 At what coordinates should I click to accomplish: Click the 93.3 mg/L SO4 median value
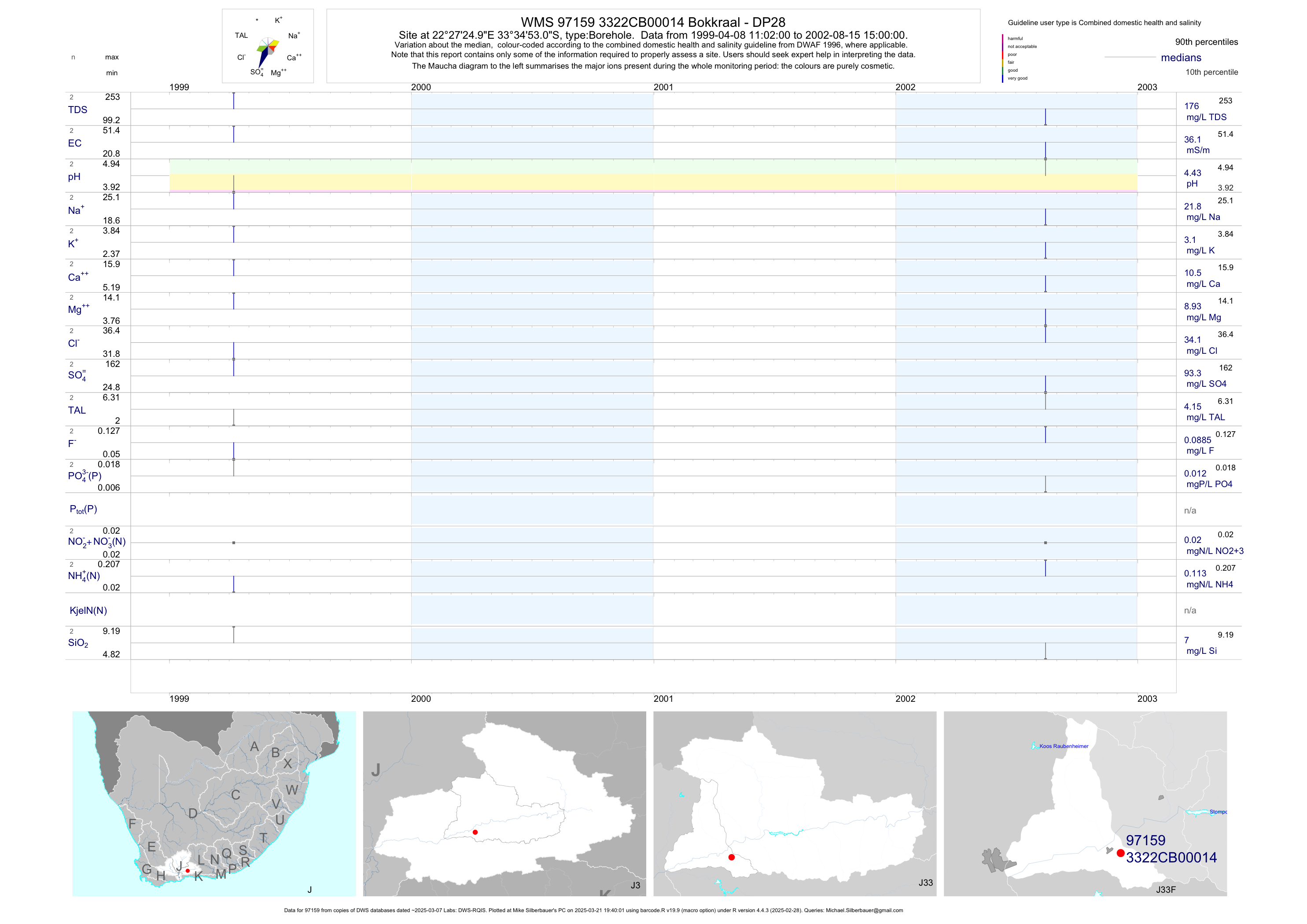pos(1193,373)
